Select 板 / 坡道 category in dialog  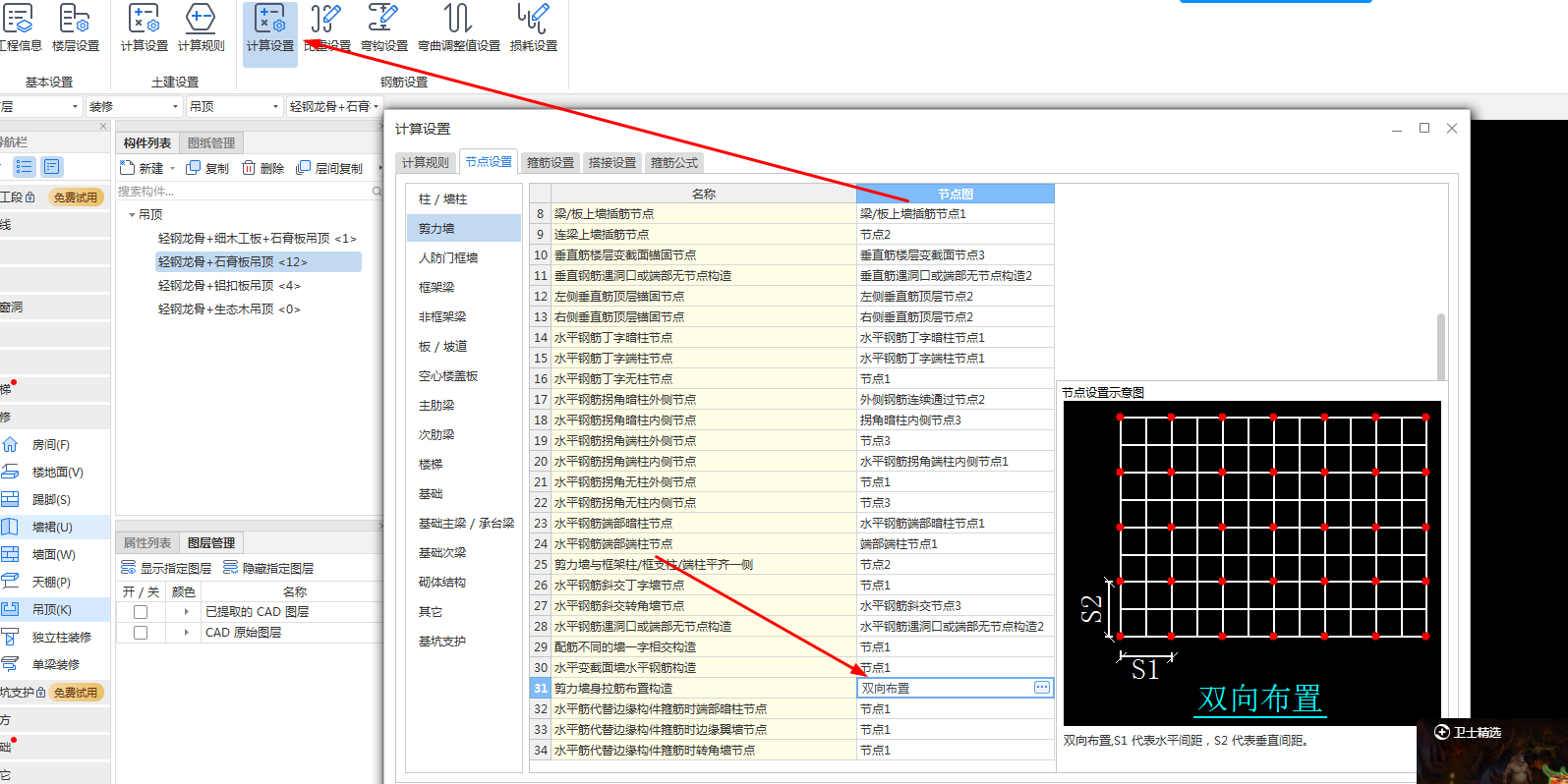tap(463, 346)
